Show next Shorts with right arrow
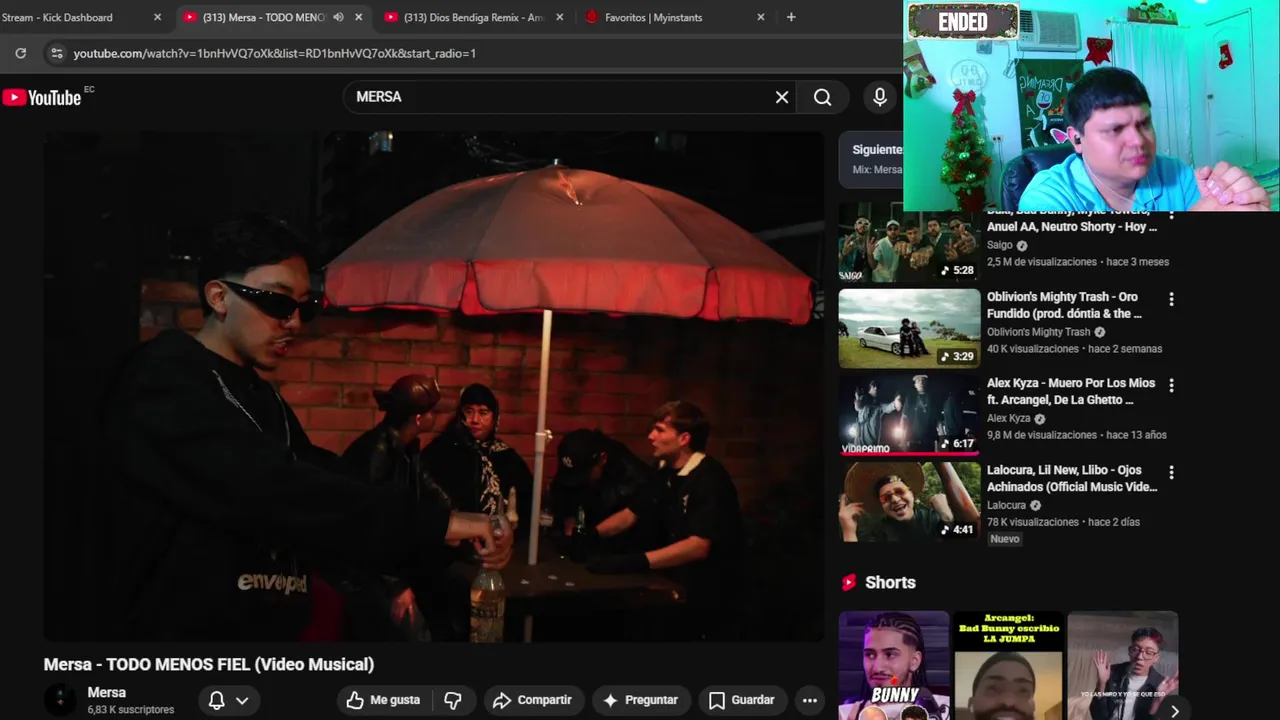This screenshot has height=720, width=1280. coord(1174,711)
